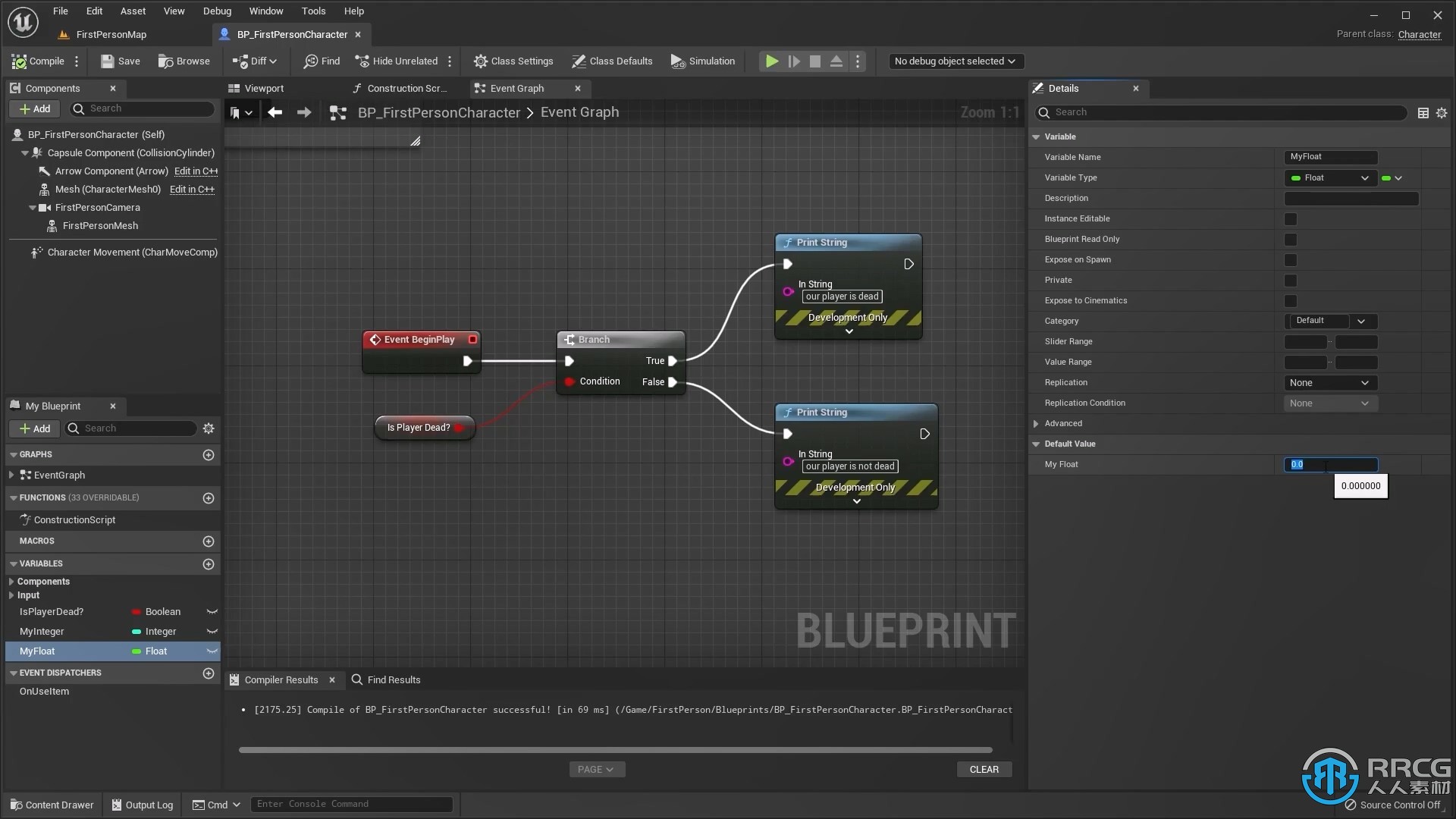Open the Character parent class link
The image size is (1456, 819).
pyautogui.click(x=1420, y=35)
